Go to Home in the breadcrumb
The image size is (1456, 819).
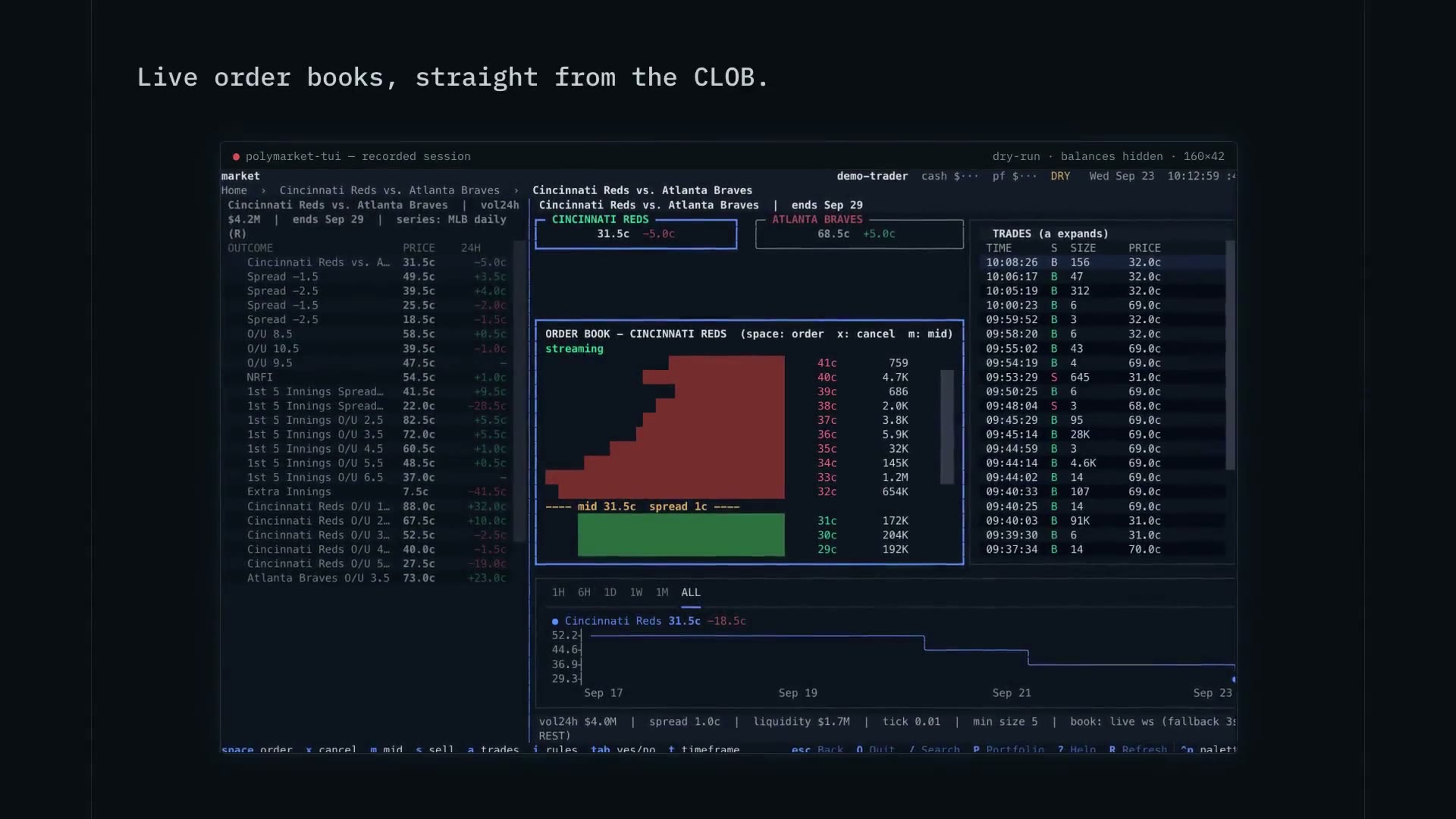(234, 190)
